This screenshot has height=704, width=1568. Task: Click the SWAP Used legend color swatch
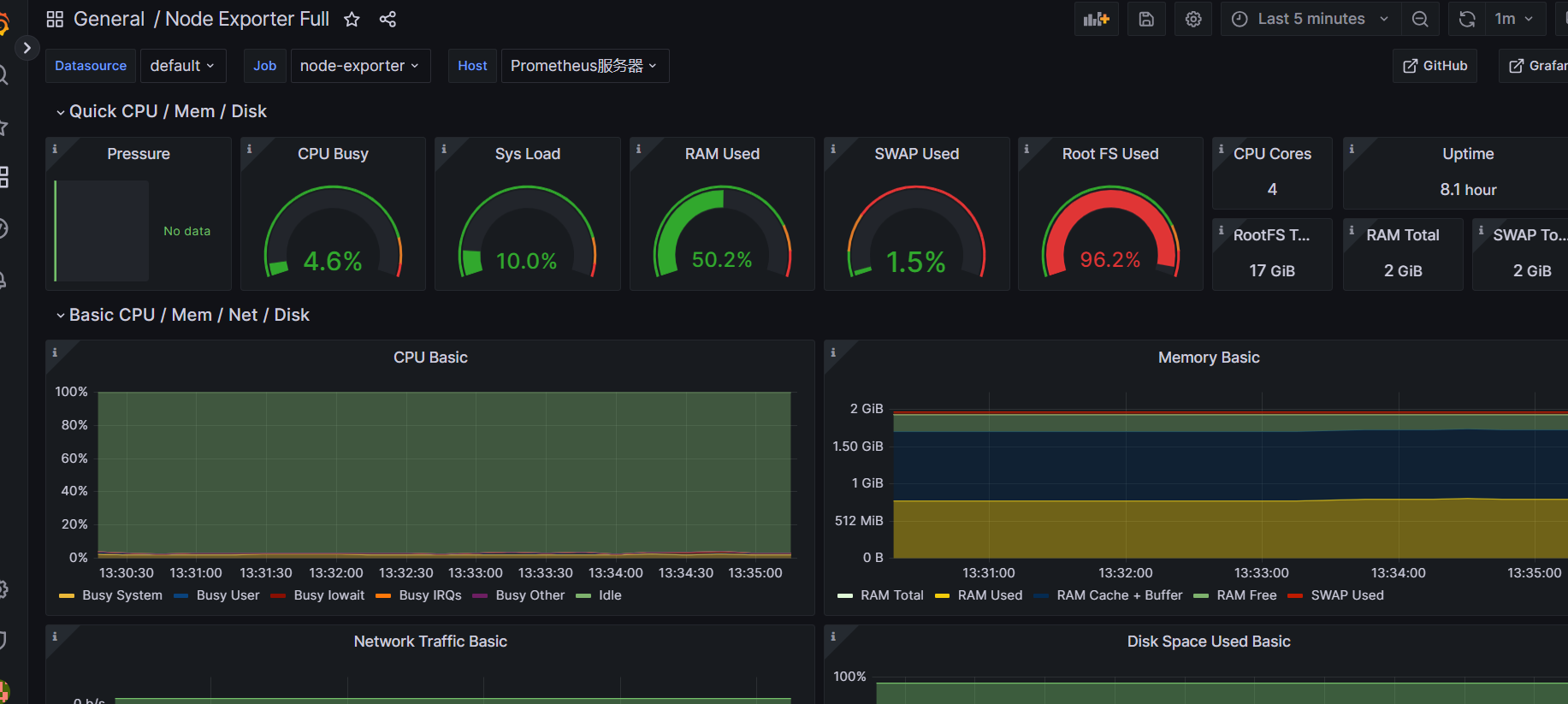1294,596
